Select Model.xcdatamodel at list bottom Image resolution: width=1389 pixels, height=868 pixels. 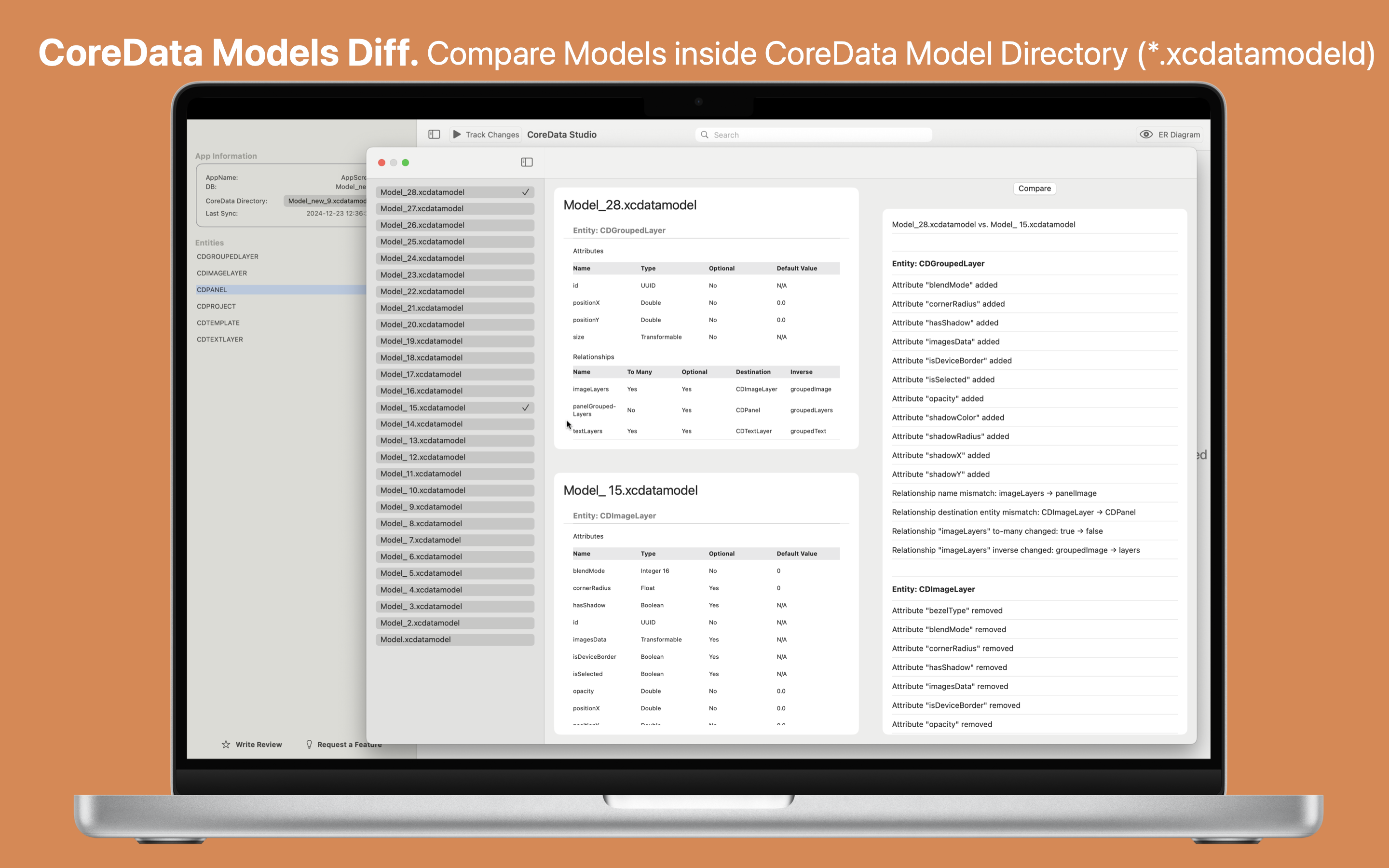(455, 639)
